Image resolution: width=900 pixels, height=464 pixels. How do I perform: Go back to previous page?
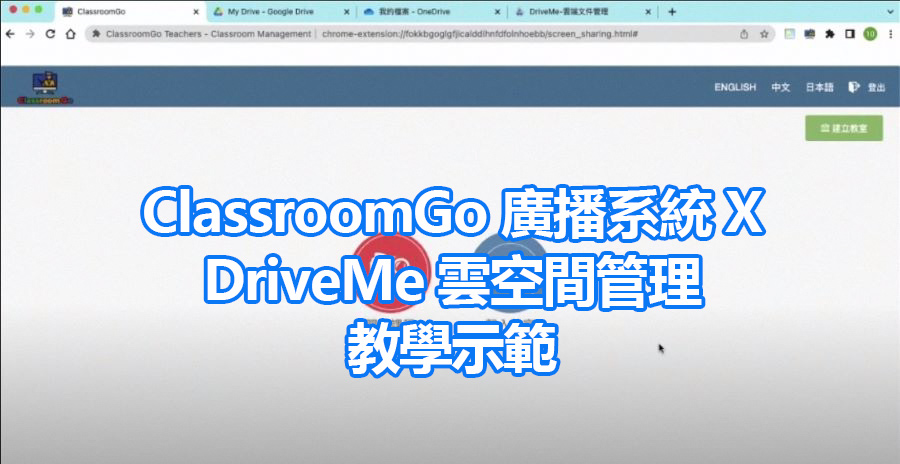click(10, 34)
